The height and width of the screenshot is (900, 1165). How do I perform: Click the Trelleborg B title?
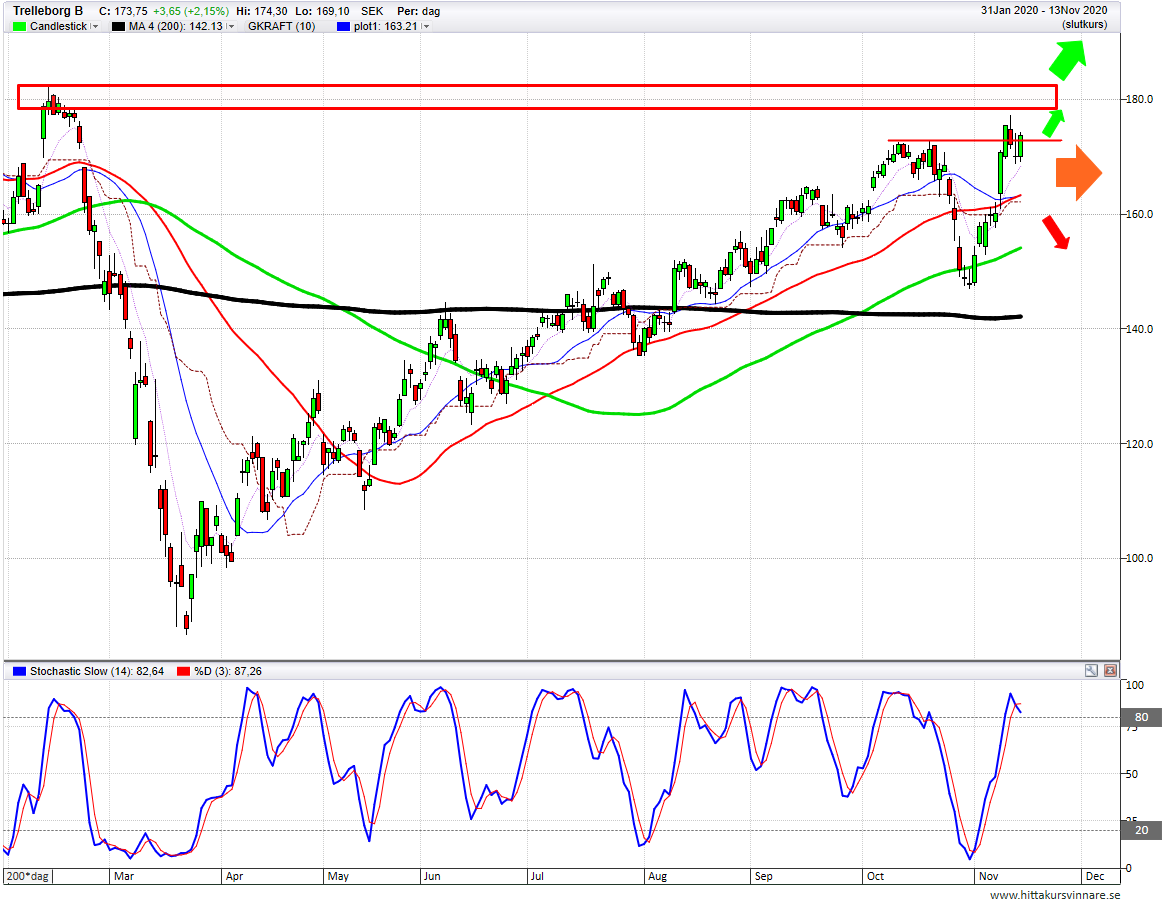pos(48,11)
